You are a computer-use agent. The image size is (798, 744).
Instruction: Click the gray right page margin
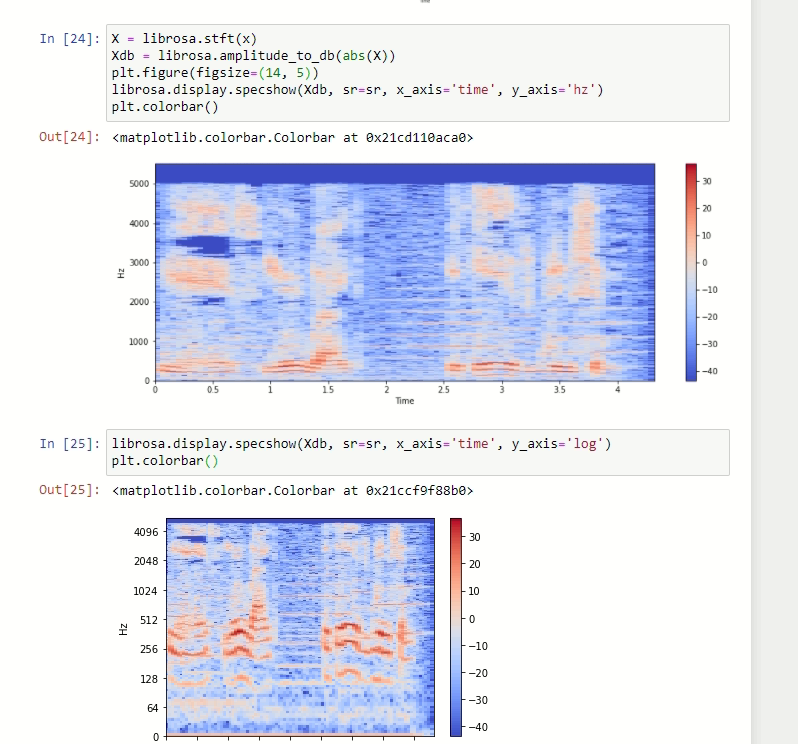pos(774,372)
